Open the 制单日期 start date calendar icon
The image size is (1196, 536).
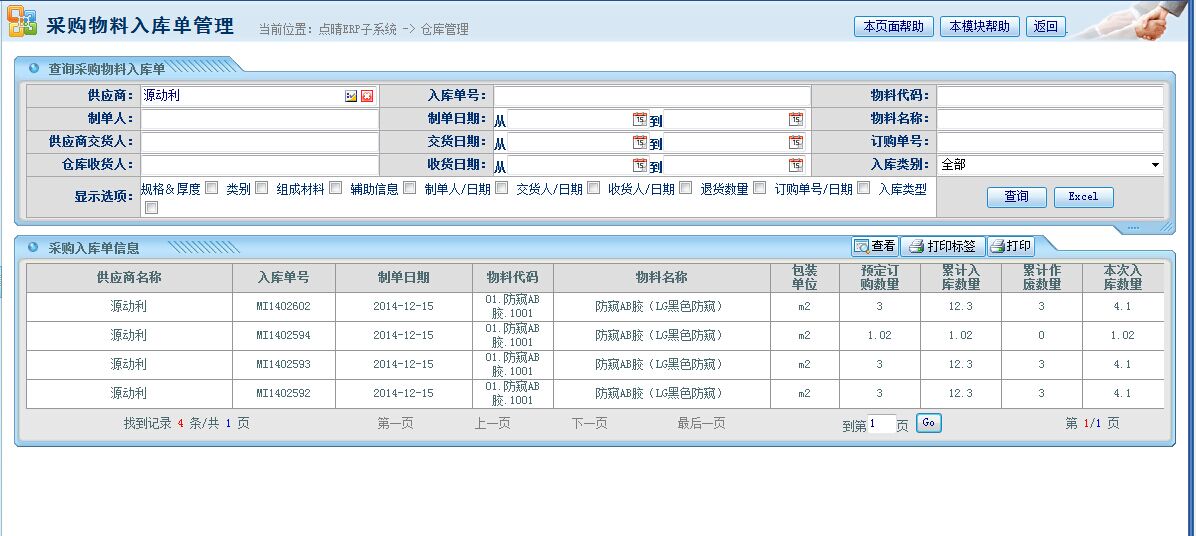(x=639, y=119)
